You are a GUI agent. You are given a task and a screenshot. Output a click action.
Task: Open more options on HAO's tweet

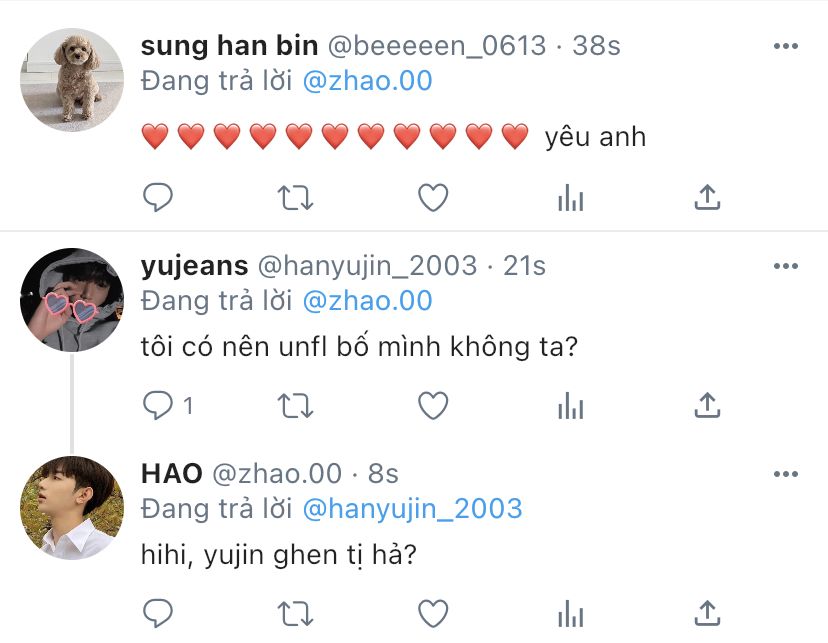[x=785, y=474]
